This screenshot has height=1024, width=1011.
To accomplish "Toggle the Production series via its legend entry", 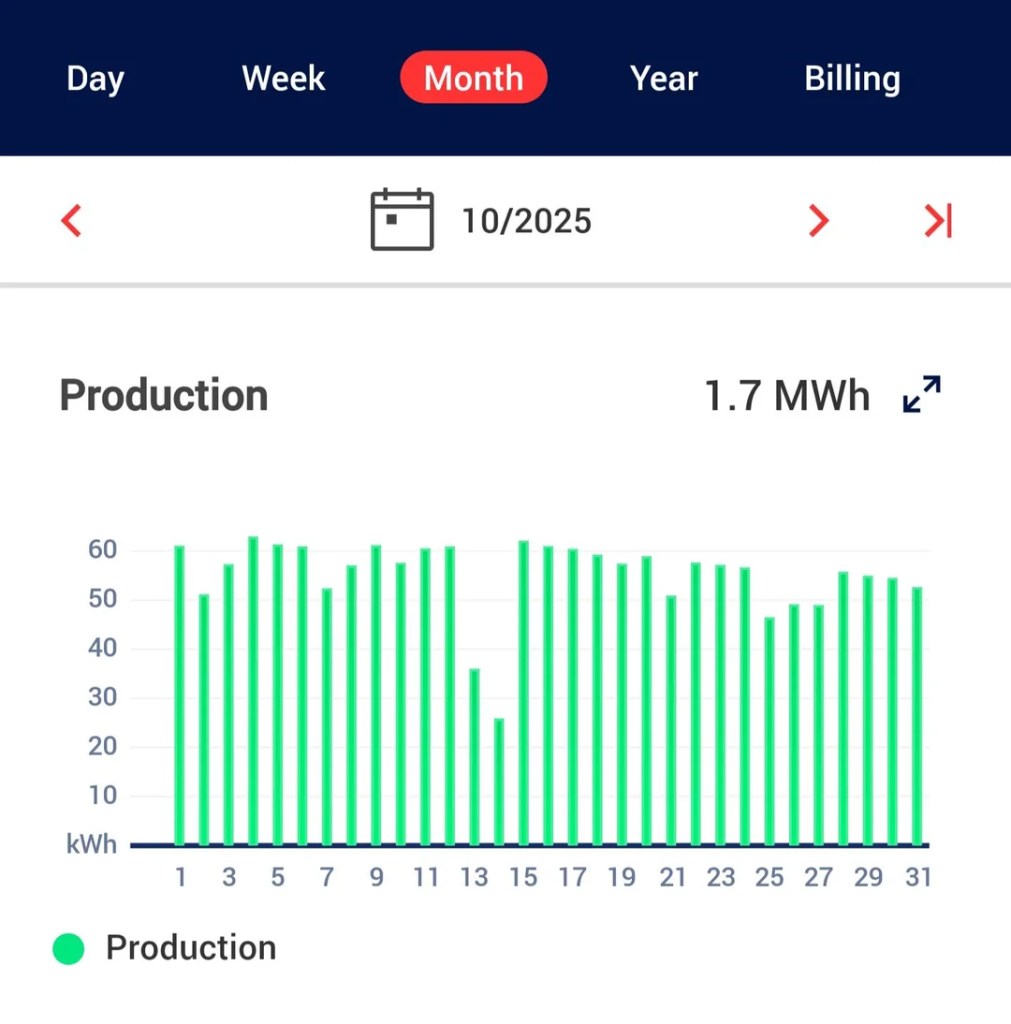I will pyautogui.click(x=190, y=947).
